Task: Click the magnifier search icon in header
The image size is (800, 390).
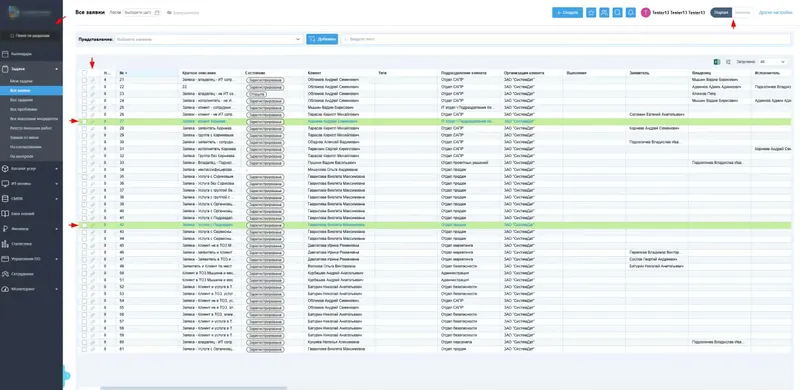Action: [617, 13]
